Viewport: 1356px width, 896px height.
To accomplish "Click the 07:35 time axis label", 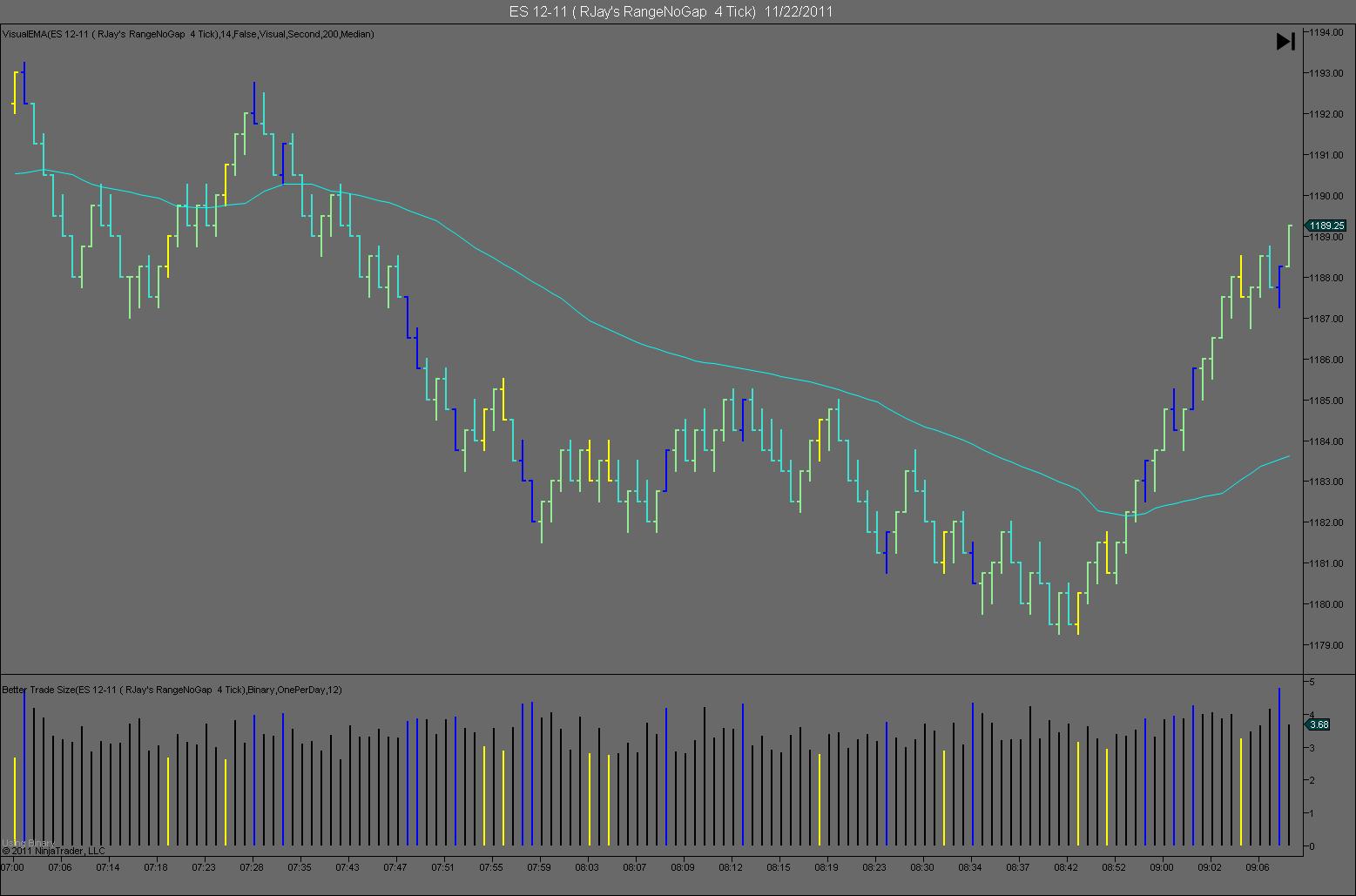I will (300, 867).
